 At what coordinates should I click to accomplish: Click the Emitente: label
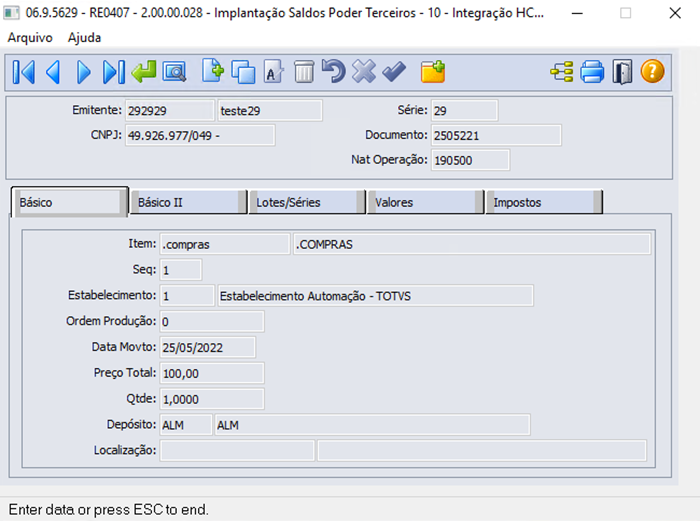click(97, 110)
